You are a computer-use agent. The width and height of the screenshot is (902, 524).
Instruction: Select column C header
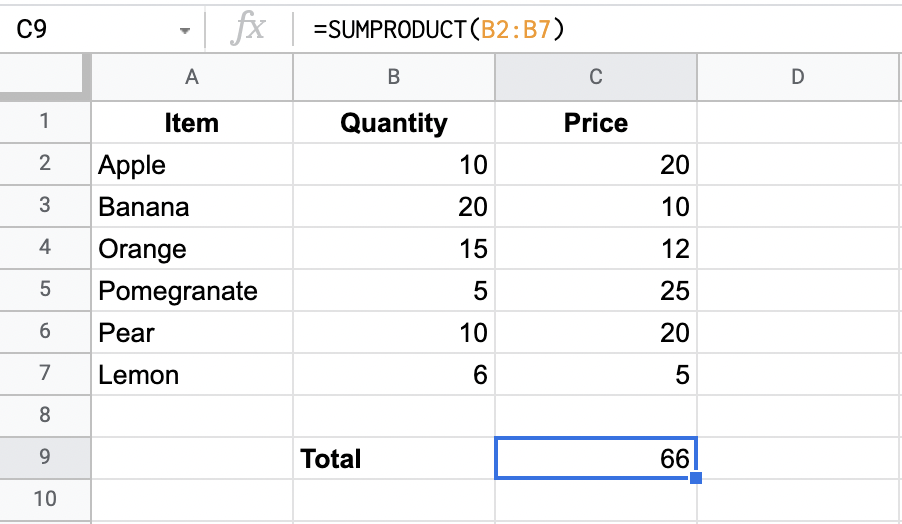point(596,77)
